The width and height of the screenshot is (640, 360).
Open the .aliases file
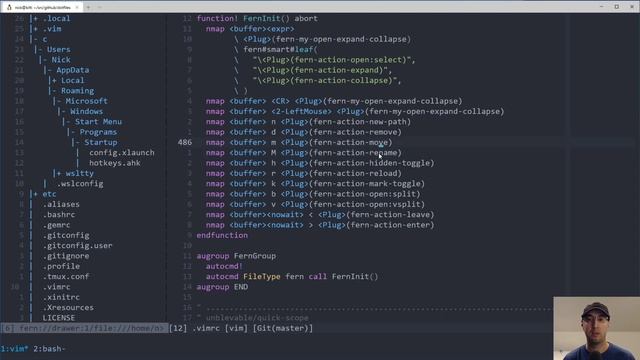click(61, 204)
